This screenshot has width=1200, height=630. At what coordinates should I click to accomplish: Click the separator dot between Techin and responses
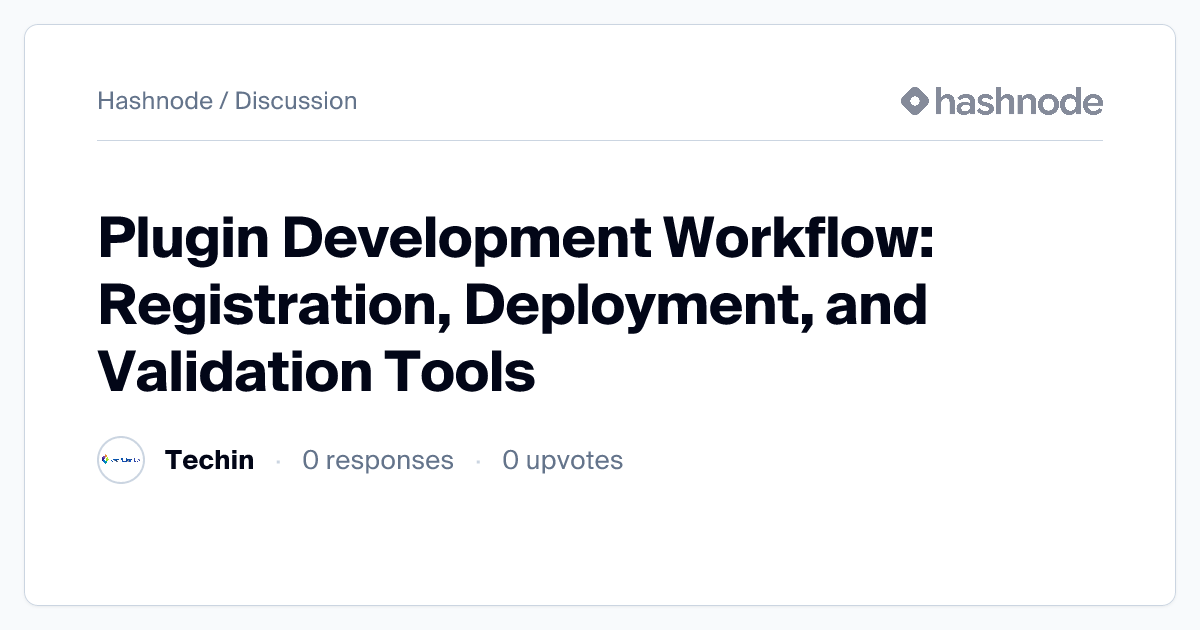[278, 461]
